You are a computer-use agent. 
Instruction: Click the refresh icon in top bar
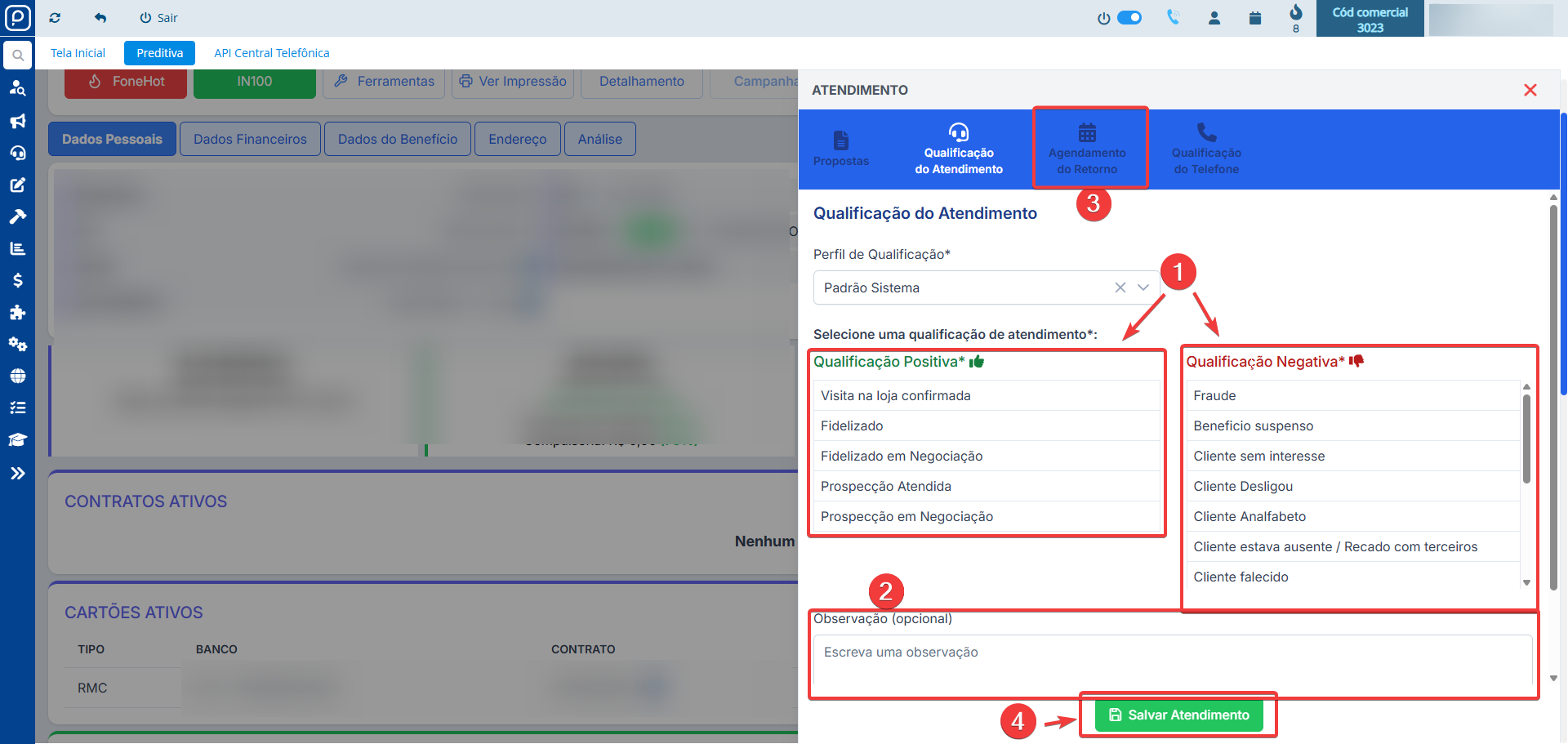[x=55, y=18]
